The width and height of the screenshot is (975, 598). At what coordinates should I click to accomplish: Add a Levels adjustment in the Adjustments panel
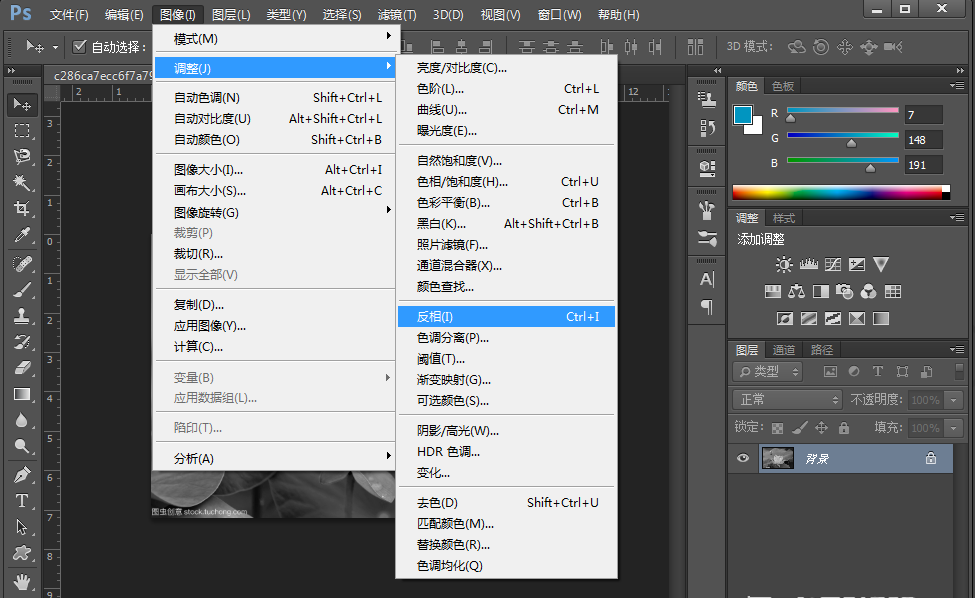pyautogui.click(x=807, y=263)
